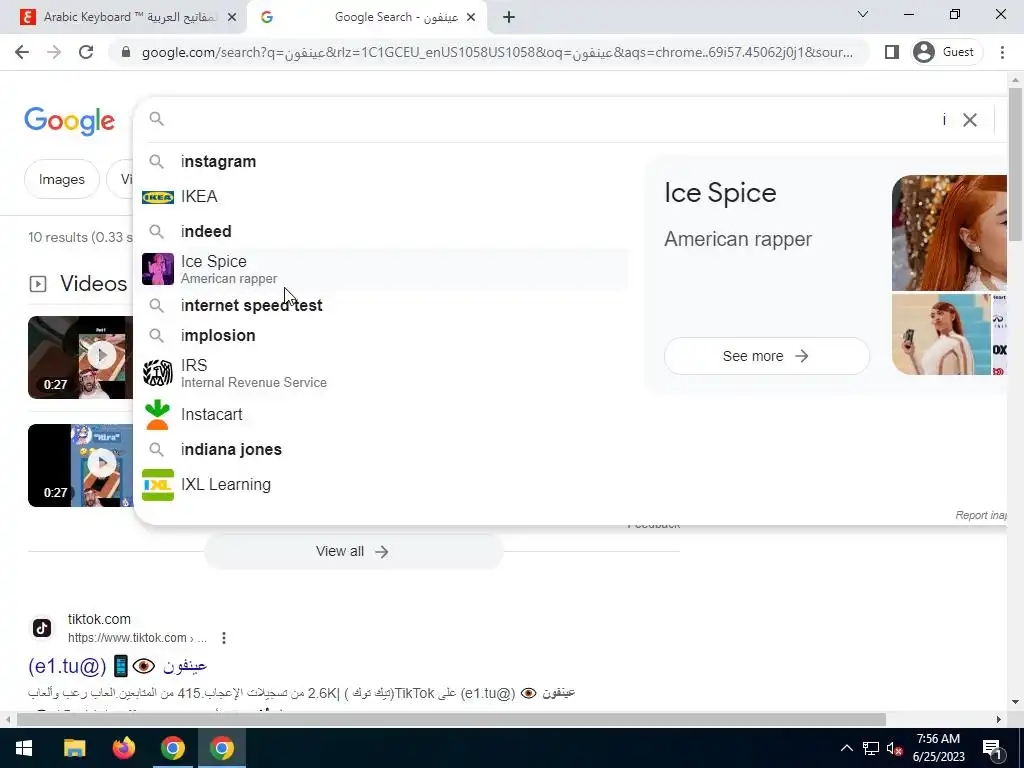This screenshot has height=768, width=1024.
Task: Click the Instacart carrot icon
Action: coord(158,415)
